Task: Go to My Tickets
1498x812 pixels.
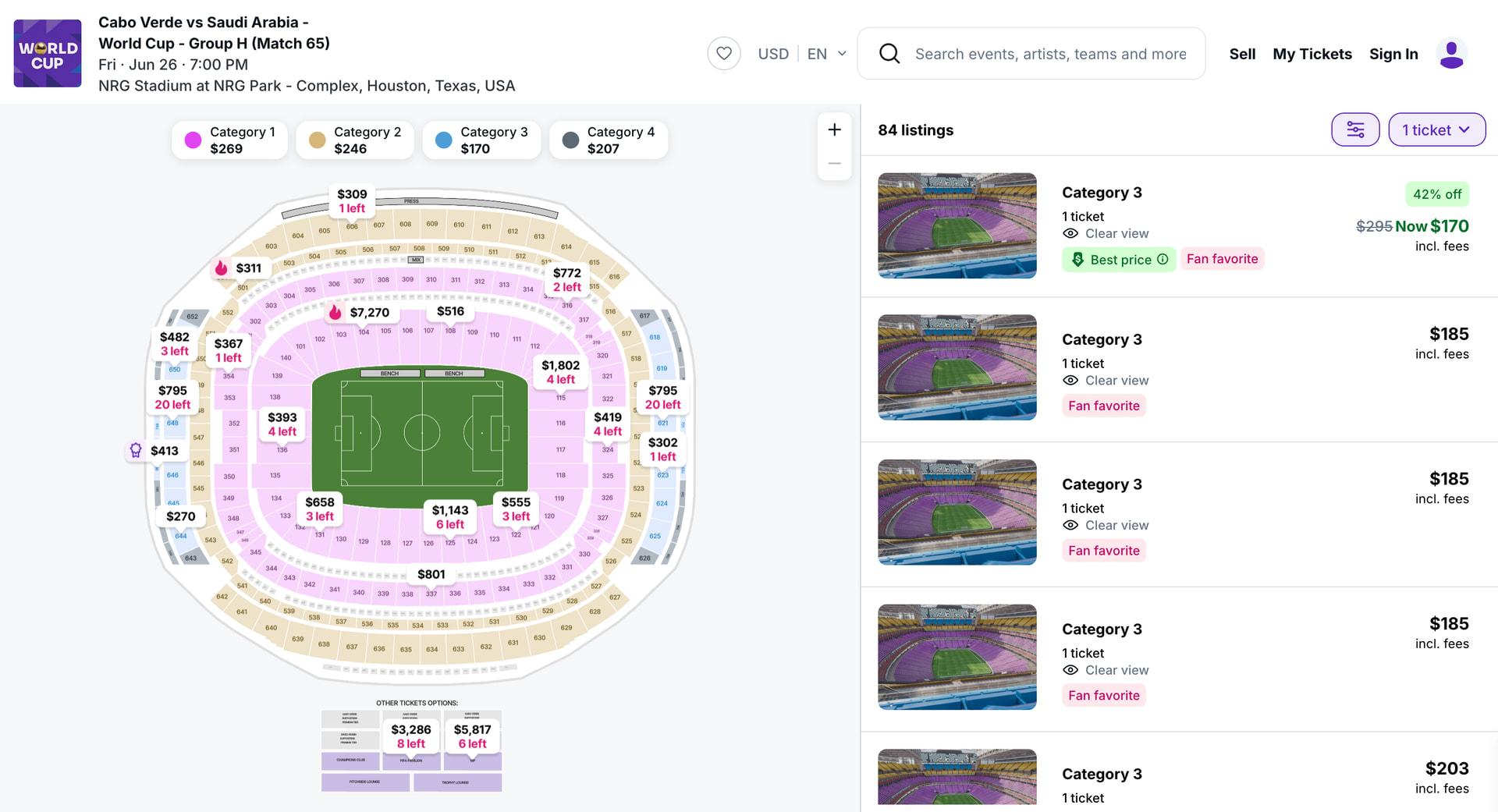Action: [1312, 54]
